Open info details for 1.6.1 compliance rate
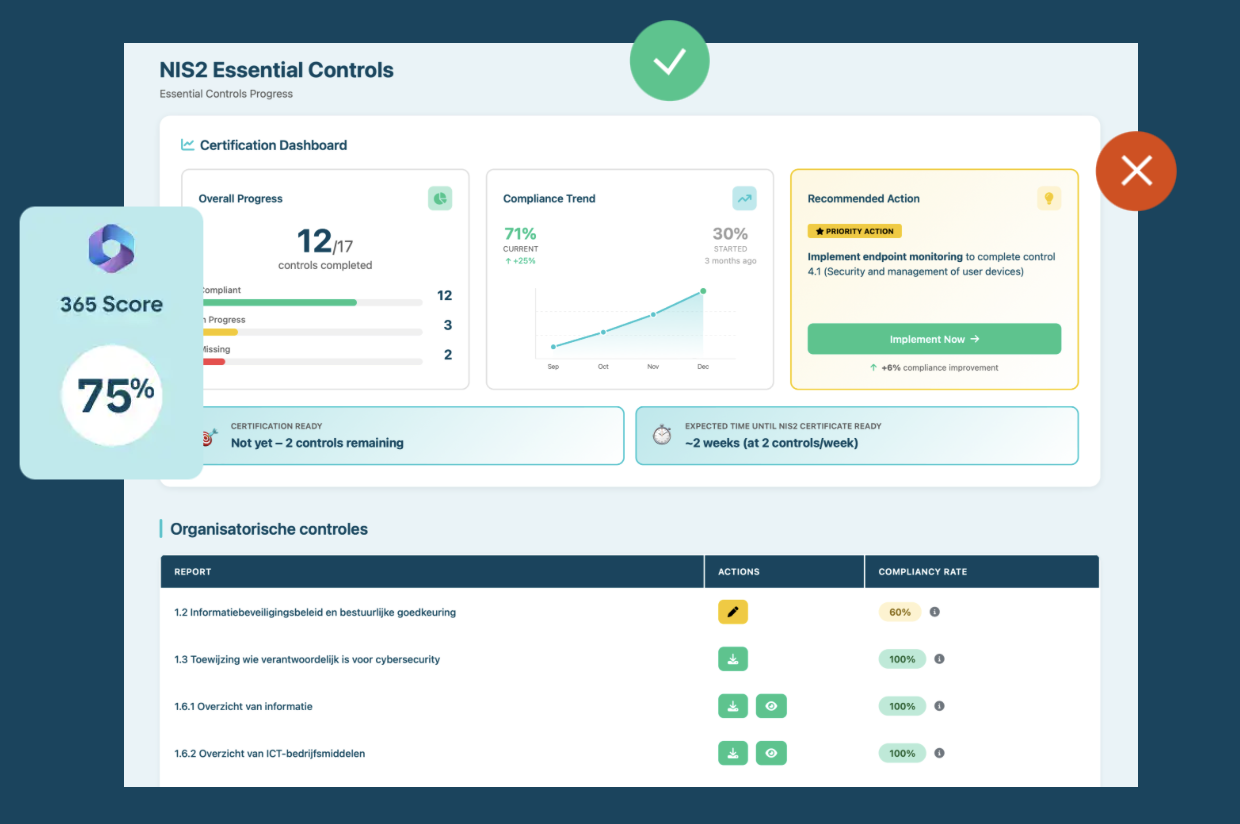Image resolution: width=1240 pixels, height=824 pixels. (x=938, y=705)
